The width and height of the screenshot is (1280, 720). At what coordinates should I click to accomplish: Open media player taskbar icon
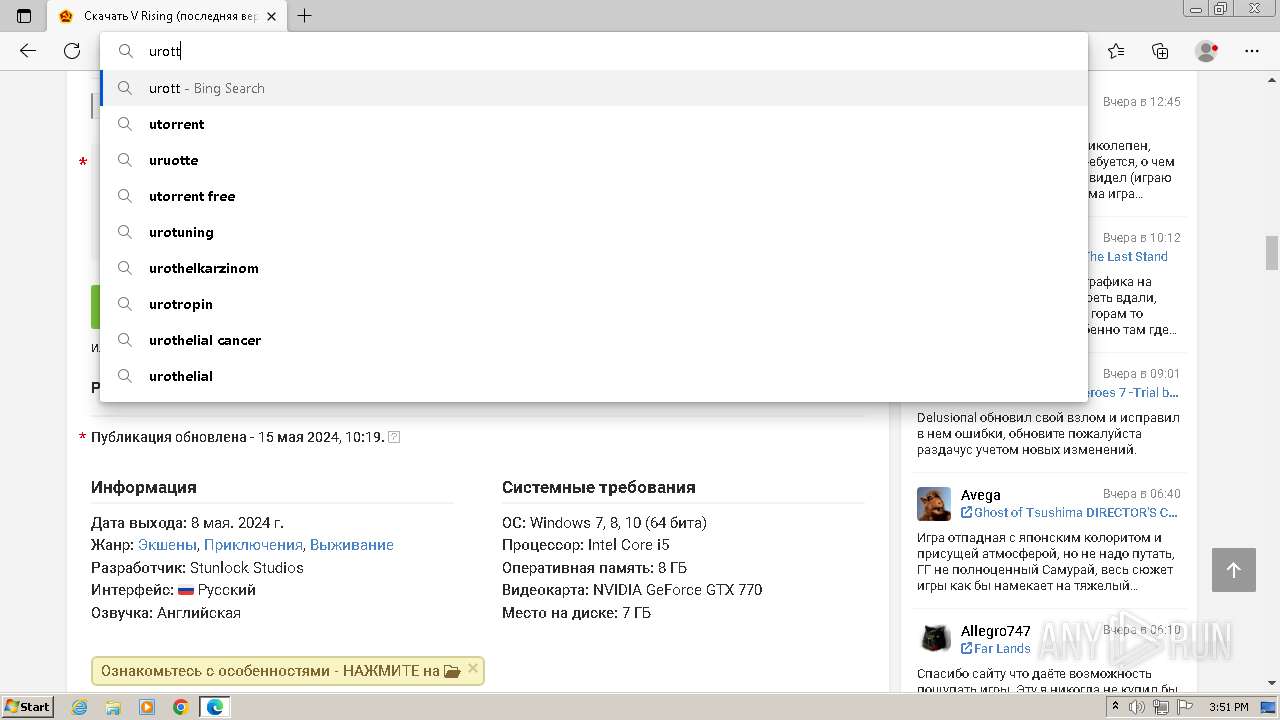click(x=147, y=707)
